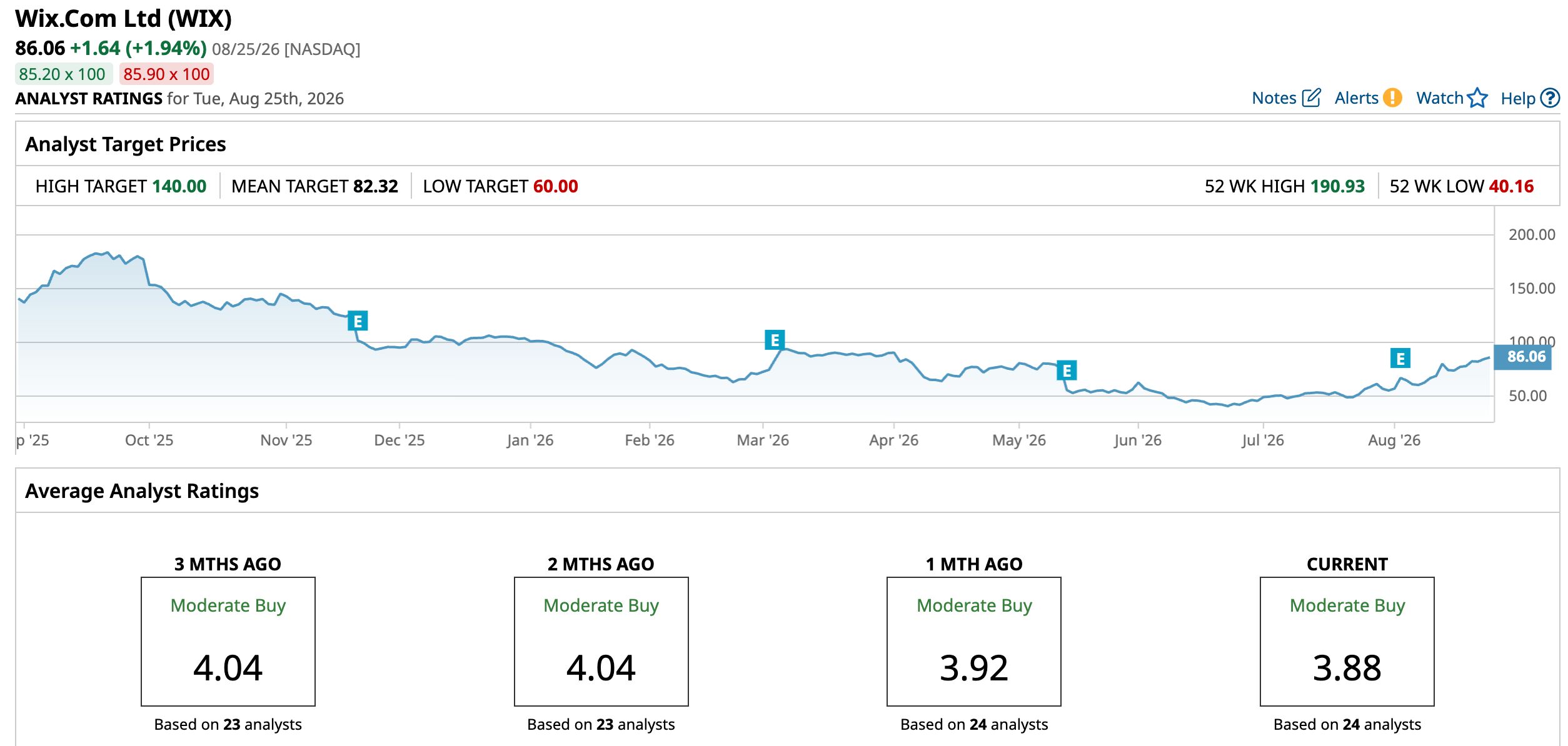Image resolution: width=1568 pixels, height=746 pixels.
Task: Click the 3.88 current rating score
Action: 1347,668
